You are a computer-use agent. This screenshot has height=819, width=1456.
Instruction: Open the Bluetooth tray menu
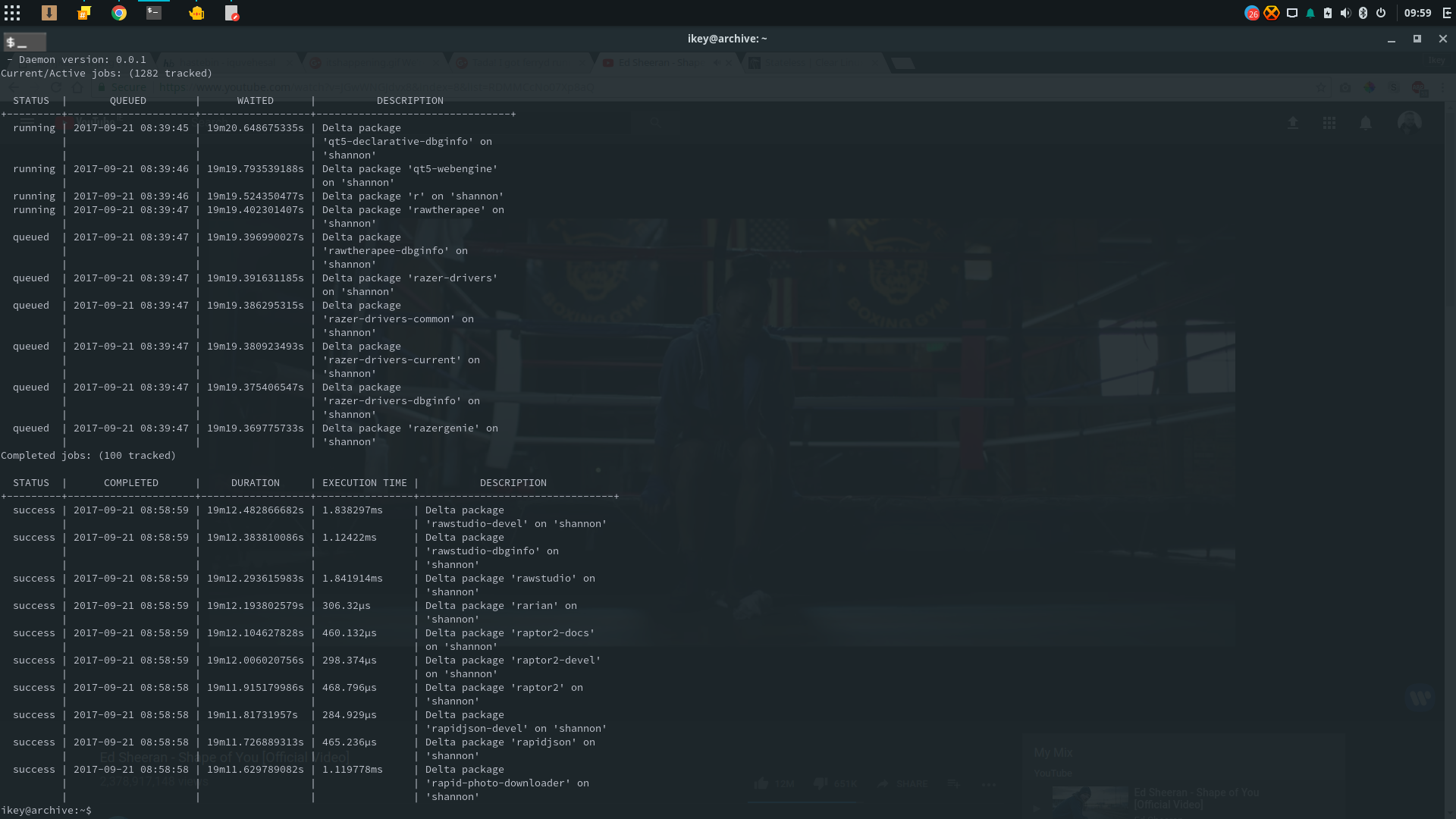[x=1363, y=13]
